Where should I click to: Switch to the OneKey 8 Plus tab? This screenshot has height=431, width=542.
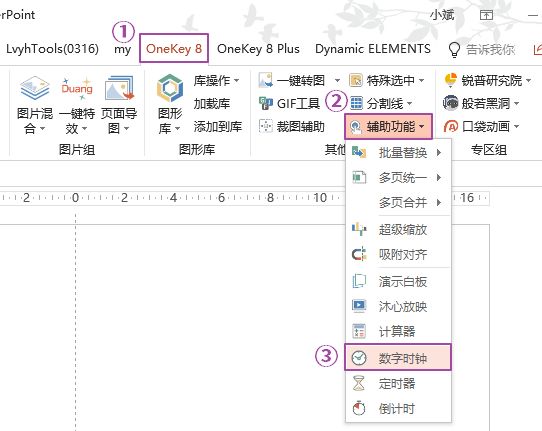tap(258, 48)
